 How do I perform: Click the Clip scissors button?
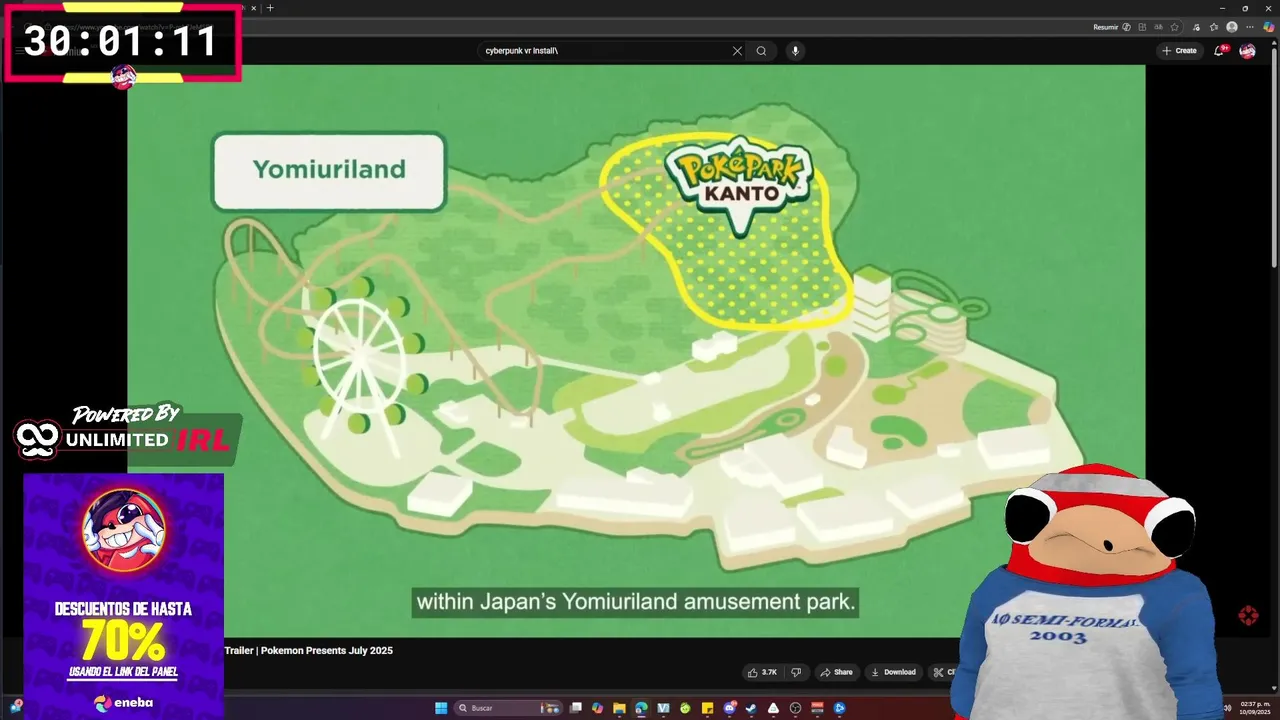[x=943, y=672]
